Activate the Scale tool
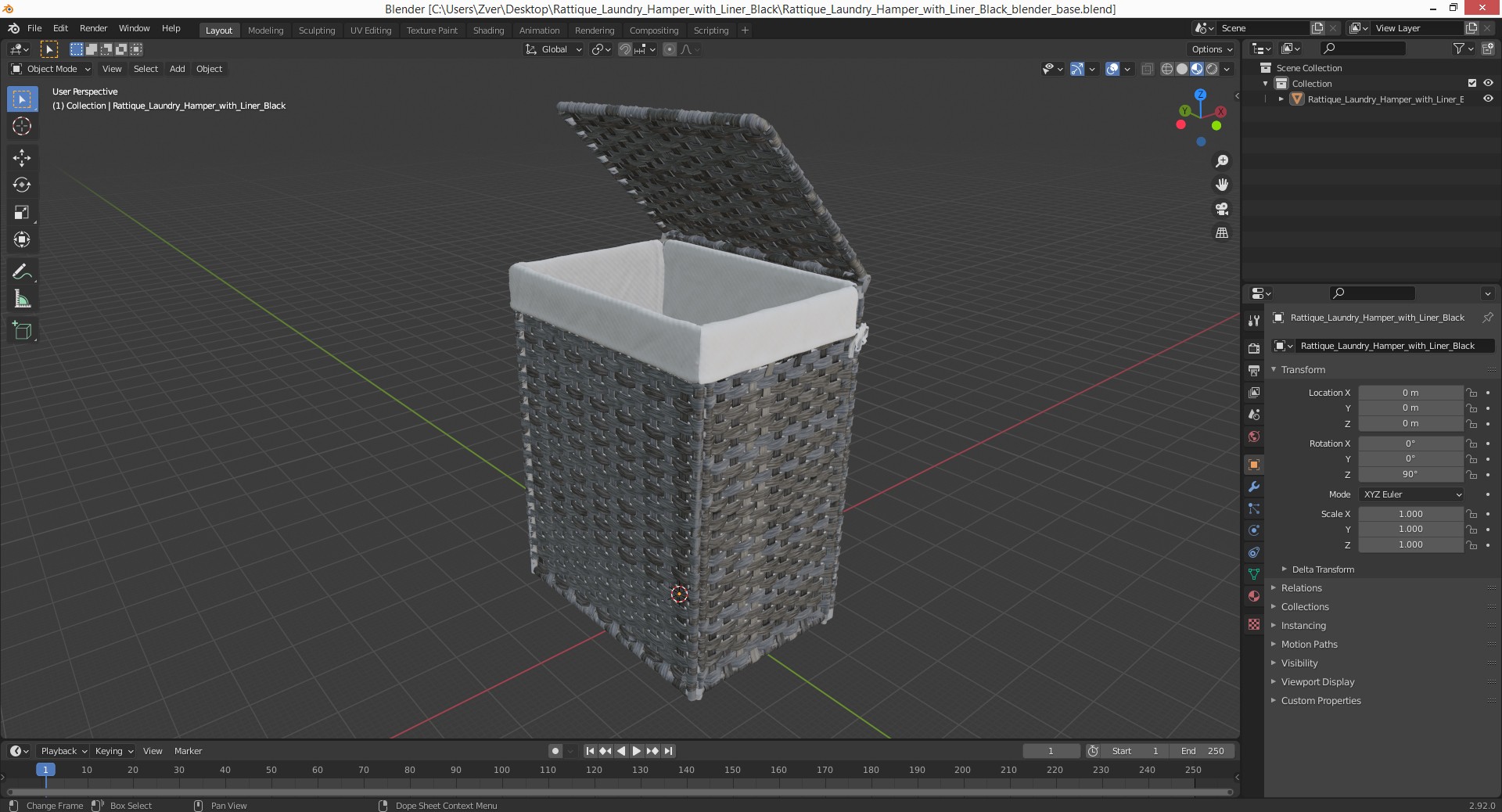This screenshot has width=1502, height=812. click(x=22, y=213)
